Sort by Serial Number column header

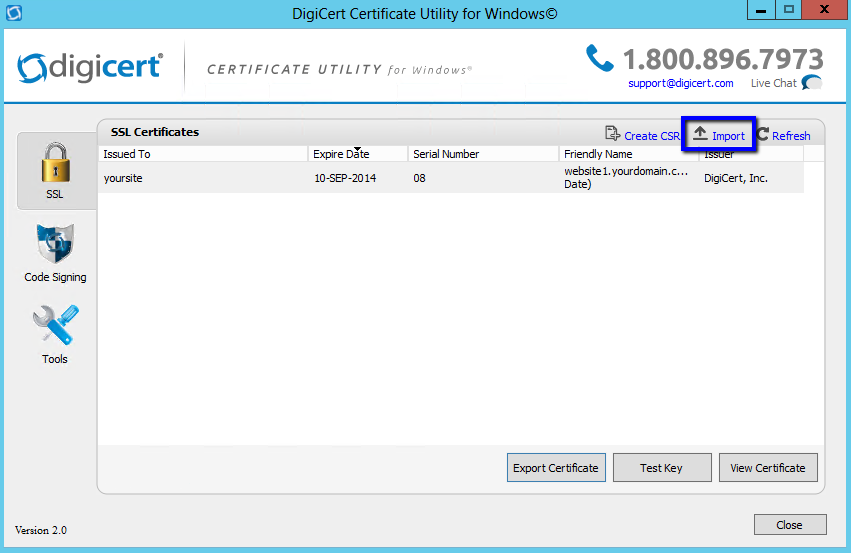click(x=483, y=154)
